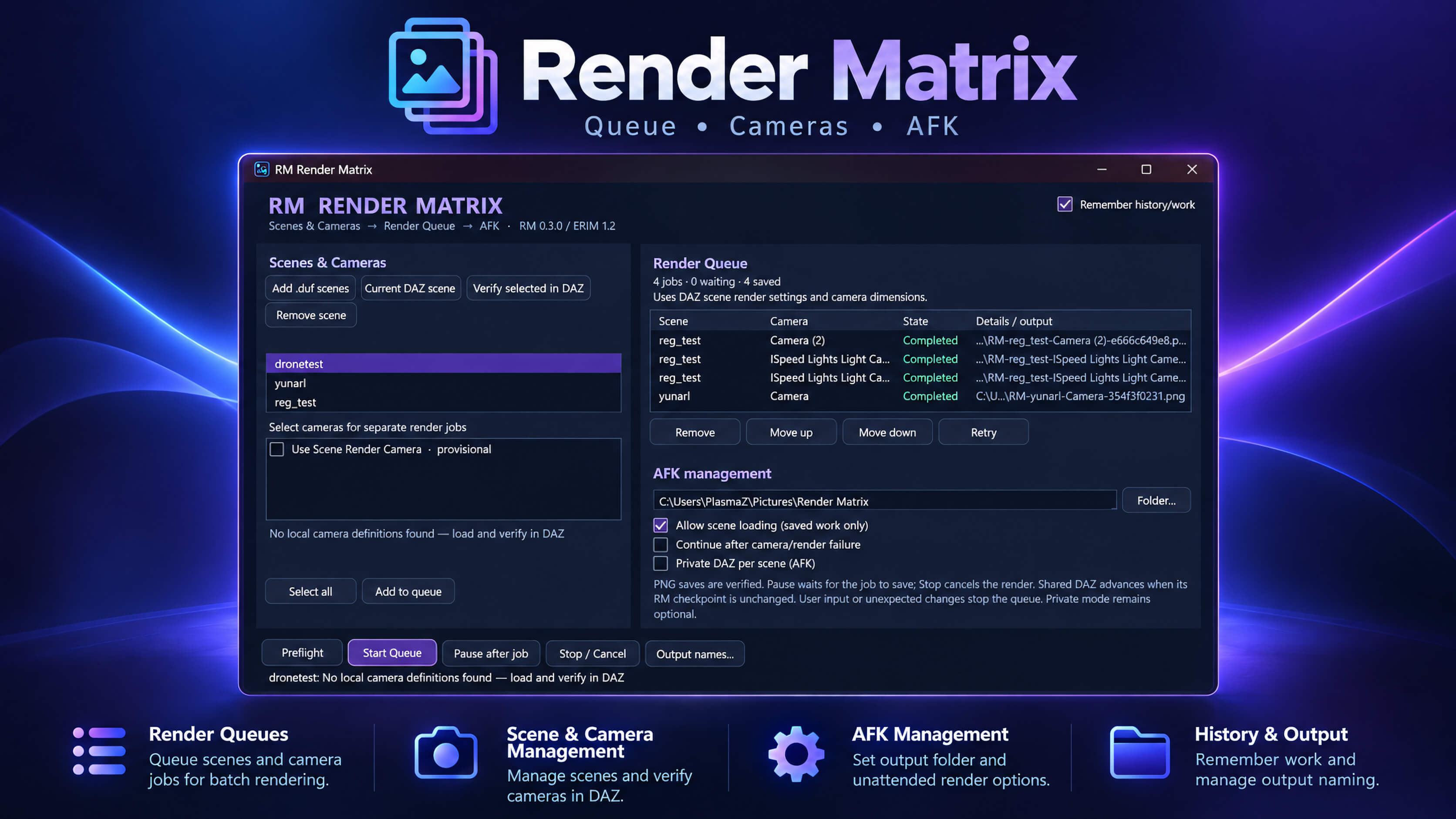Maximize the RM Render Matrix window
The width and height of the screenshot is (1456, 819).
pos(1146,169)
